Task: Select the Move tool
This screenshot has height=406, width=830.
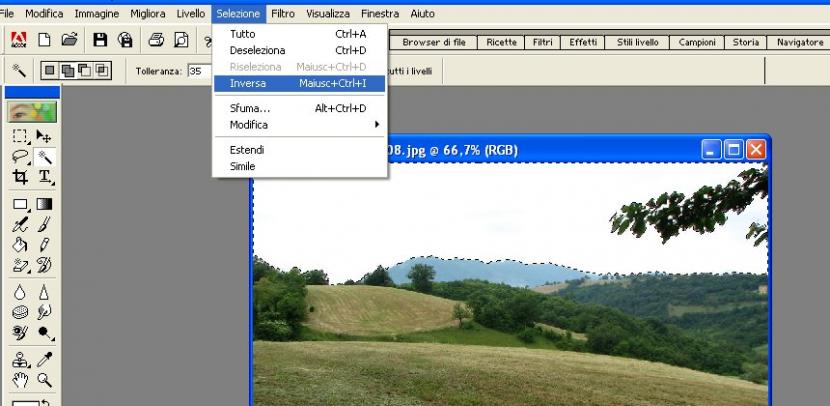Action: (44, 136)
